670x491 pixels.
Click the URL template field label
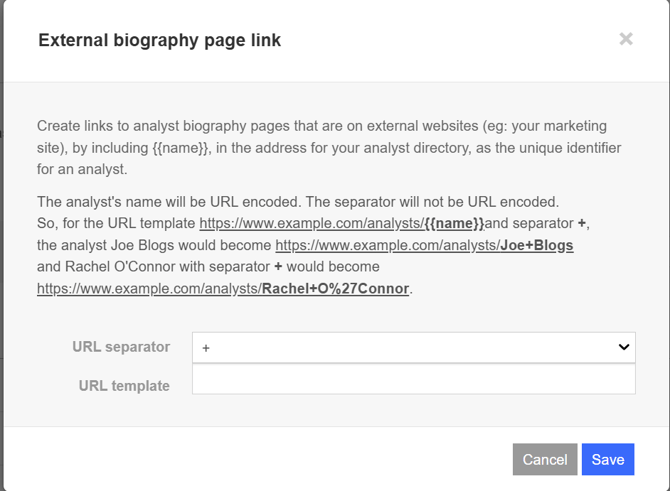pyautogui.click(x=124, y=385)
